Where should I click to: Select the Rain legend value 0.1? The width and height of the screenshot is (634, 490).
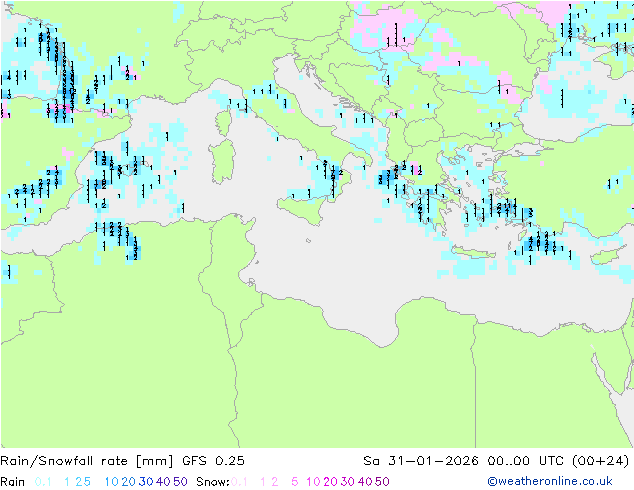point(43,482)
